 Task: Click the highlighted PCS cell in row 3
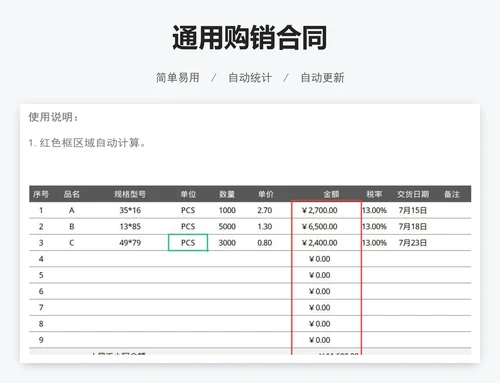(188, 243)
